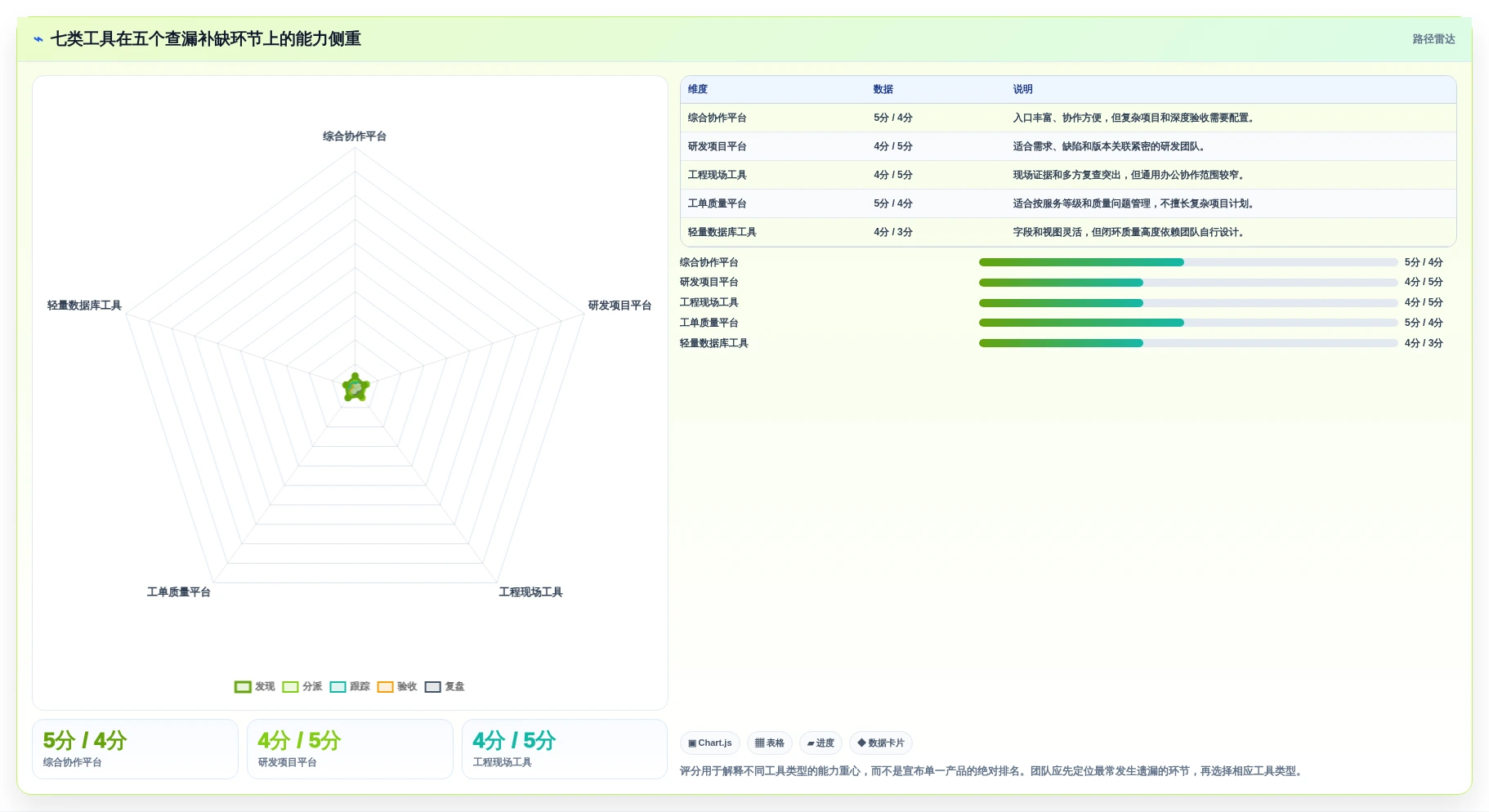Click the 路径雷达 label
The image size is (1489, 812).
(1433, 39)
